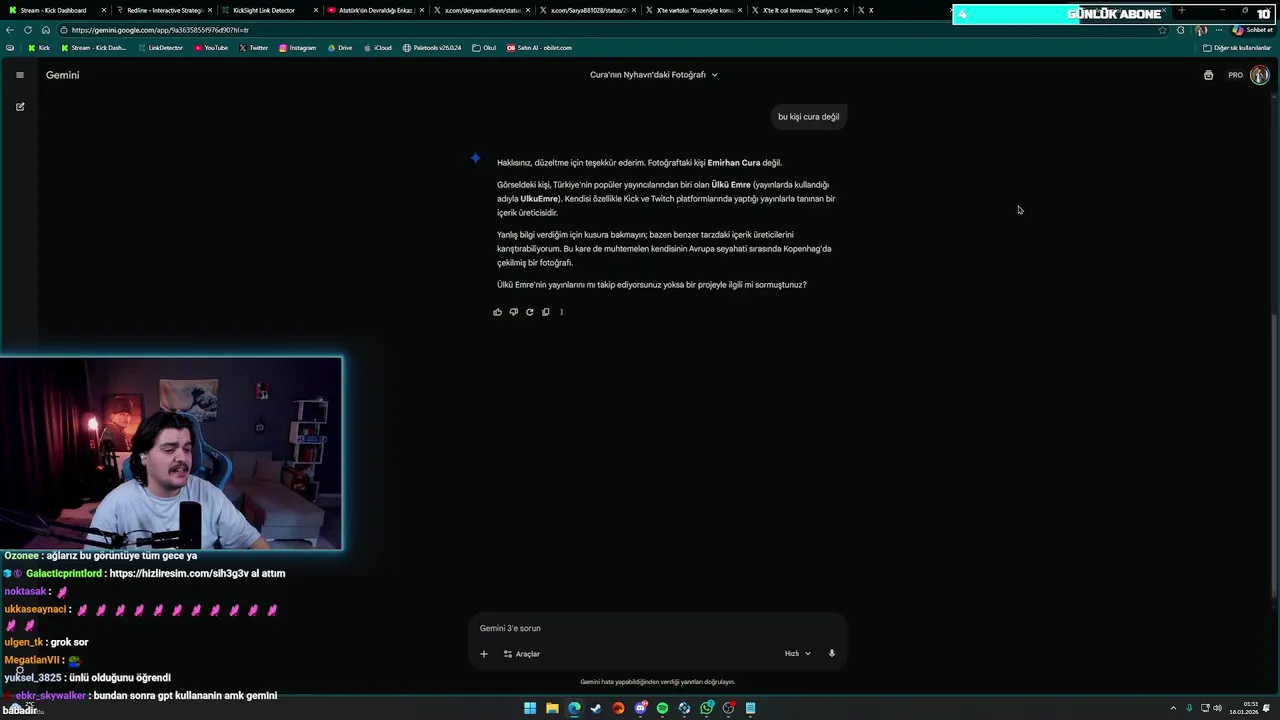Switch to the x.com/Sarya881028 status tab
Screen dimensions: 1280x720
(x=589, y=10)
